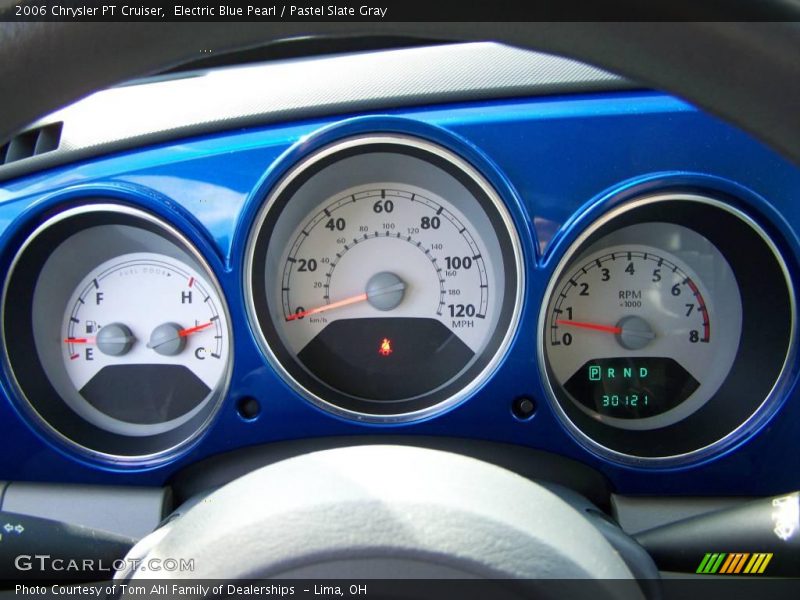The width and height of the screenshot is (800, 600).
Task: Click the fuel gauge needle hub
Action: (x=115, y=339)
